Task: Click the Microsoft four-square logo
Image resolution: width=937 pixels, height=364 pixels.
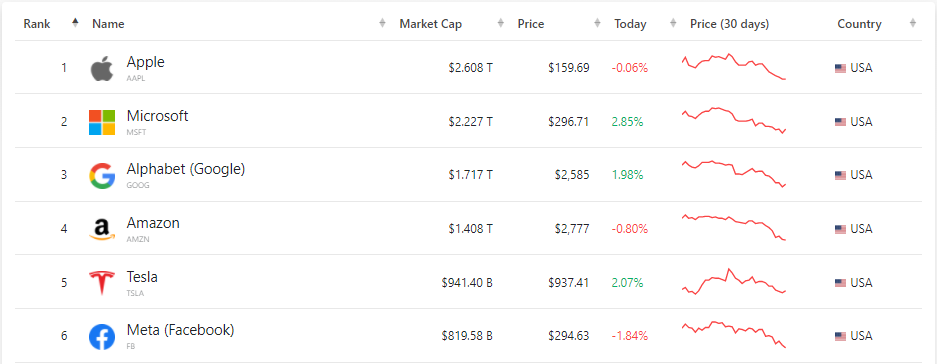Action: point(102,122)
